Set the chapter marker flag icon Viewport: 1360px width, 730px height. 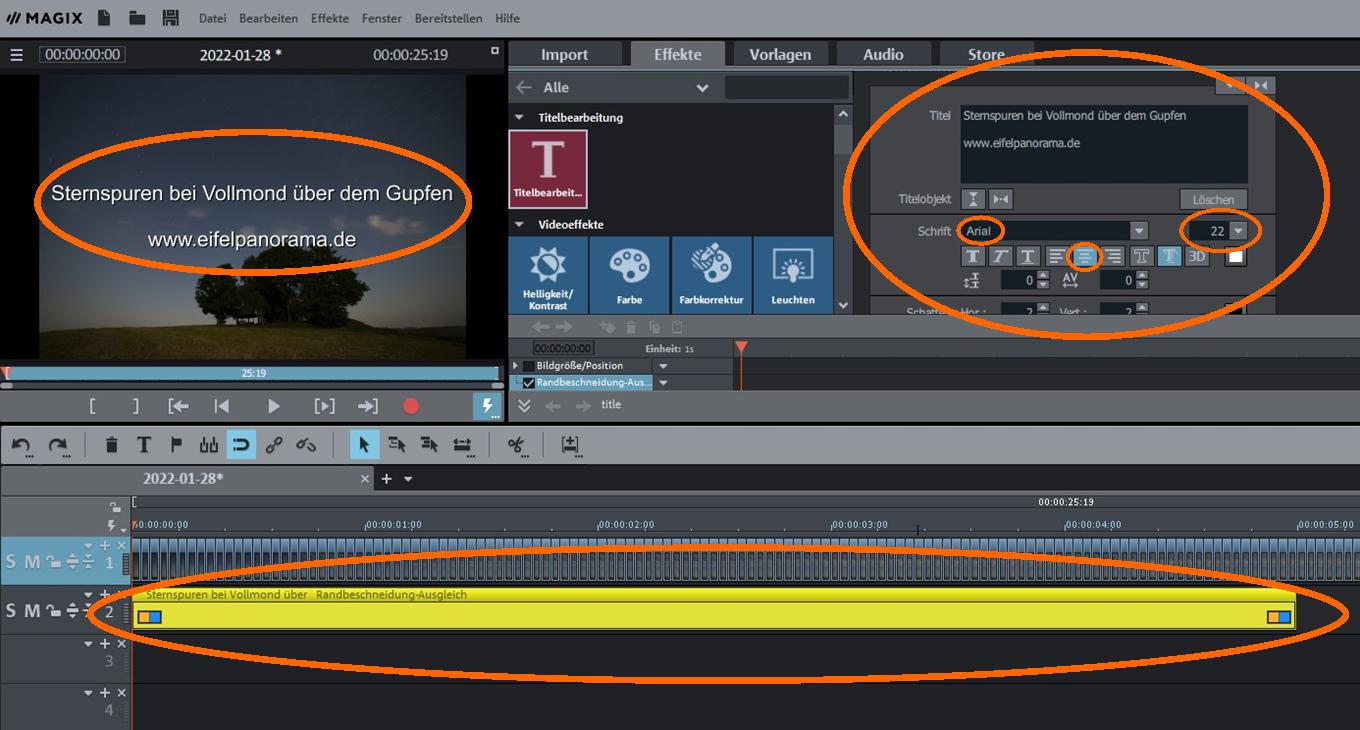tap(176, 445)
